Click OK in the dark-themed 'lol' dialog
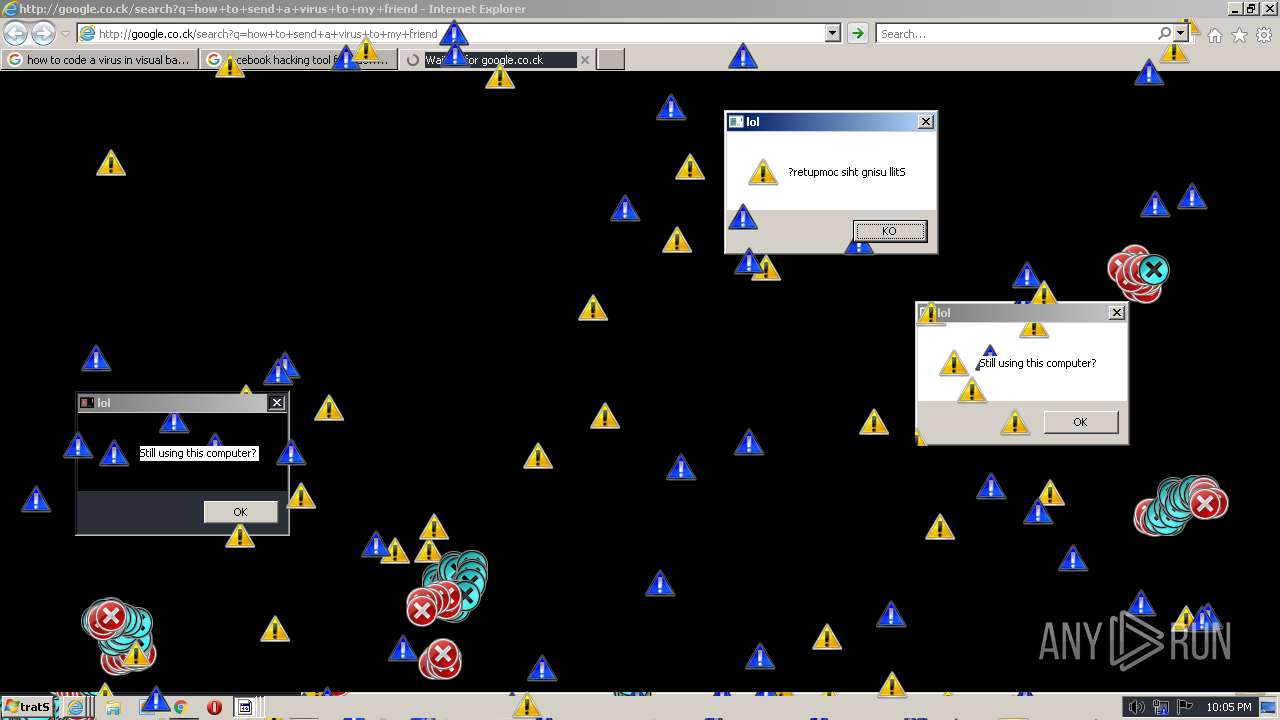The image size is (1280, 720). coord(240,512)
